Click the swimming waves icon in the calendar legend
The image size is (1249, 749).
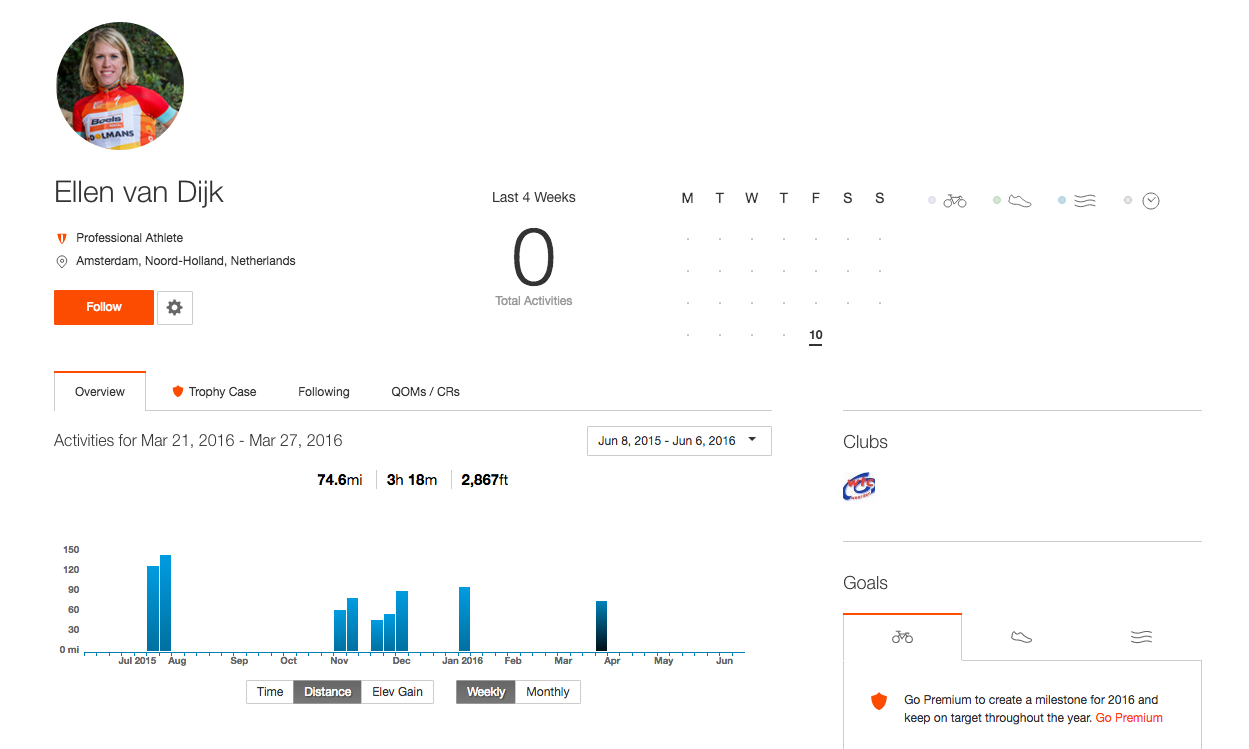point(1084,201)
